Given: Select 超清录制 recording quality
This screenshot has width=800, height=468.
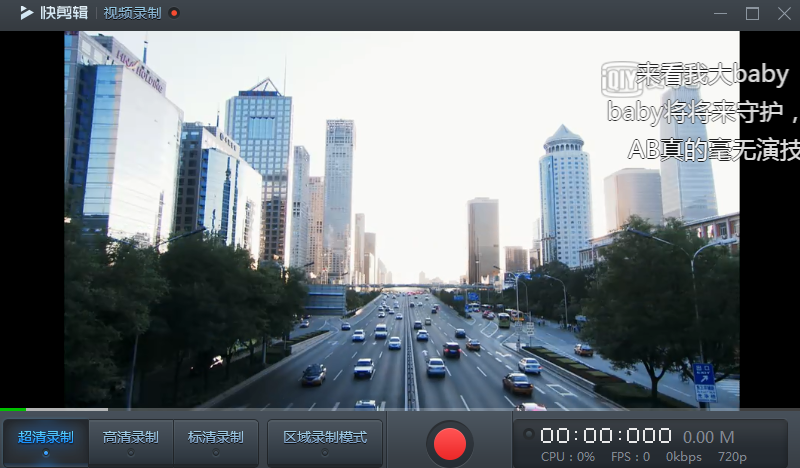Looking at the screenshot, I should (46, 441).
